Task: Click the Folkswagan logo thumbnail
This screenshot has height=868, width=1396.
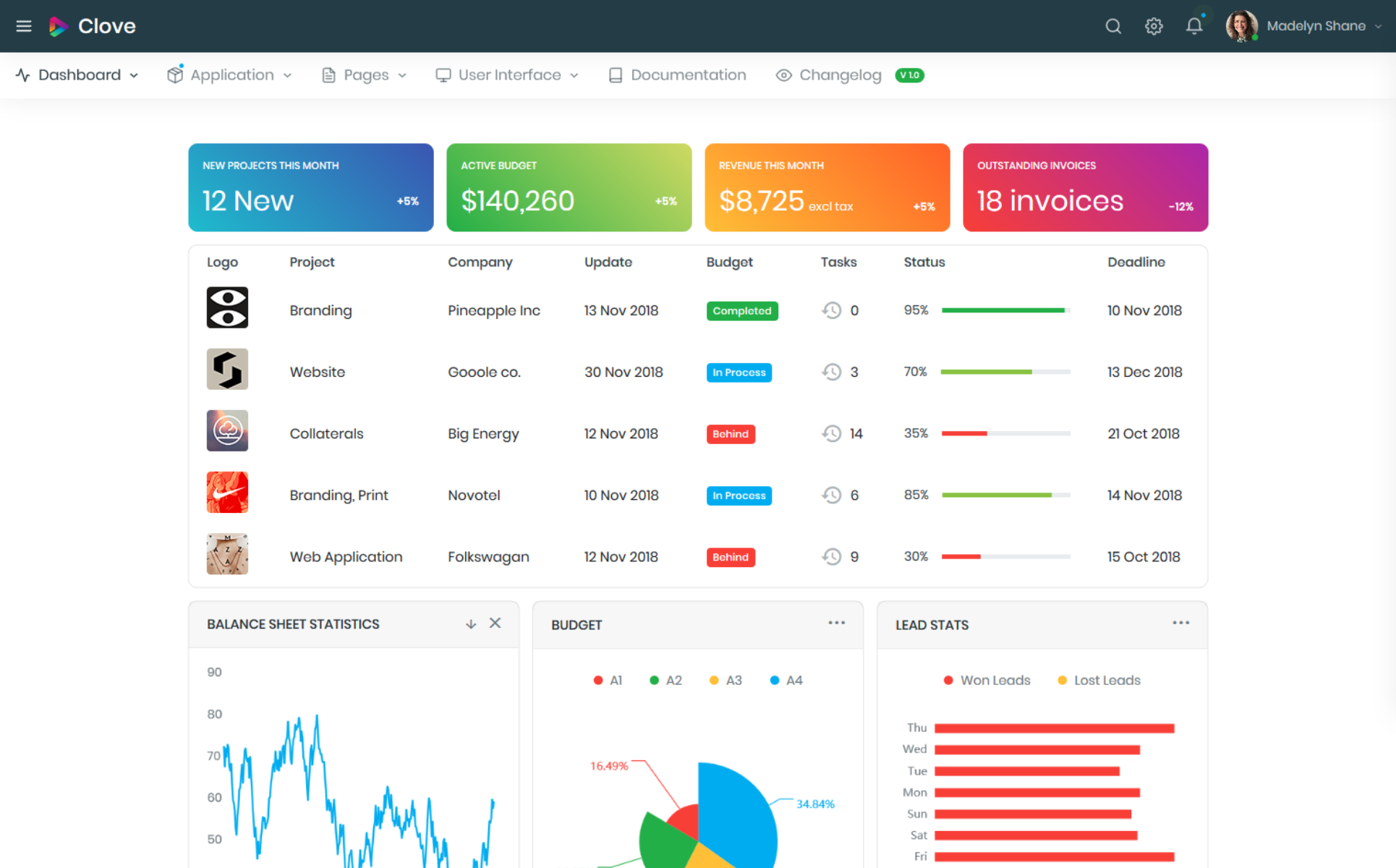Action: point(227,553)
